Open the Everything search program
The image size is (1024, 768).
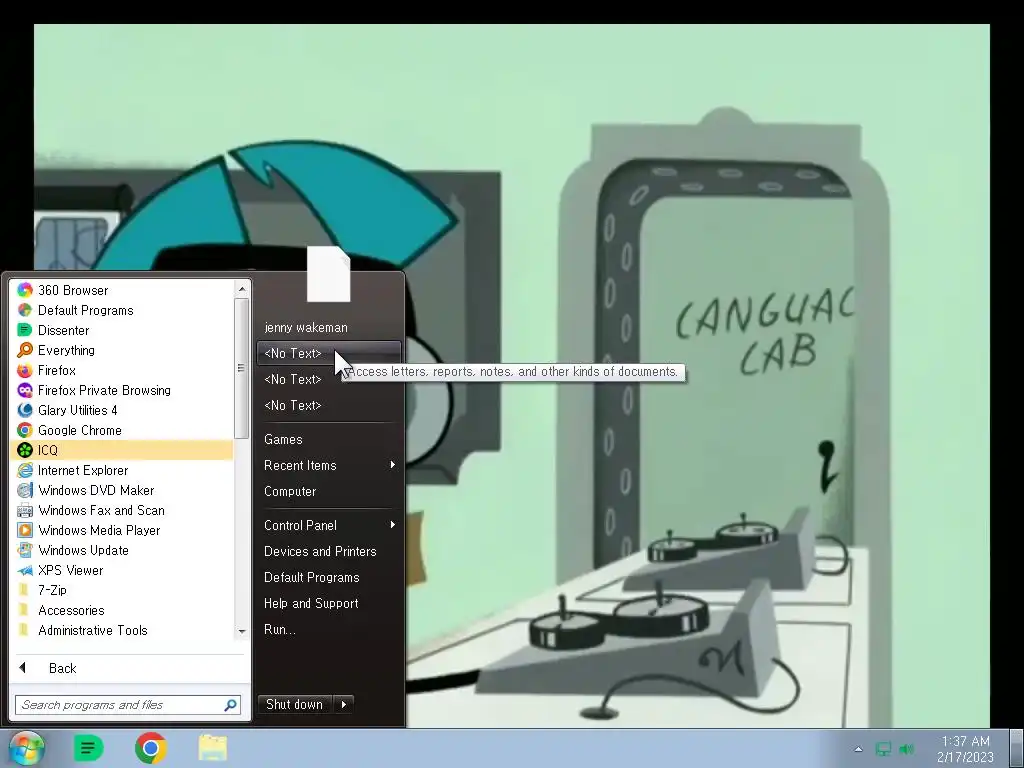tap(122, 350)
